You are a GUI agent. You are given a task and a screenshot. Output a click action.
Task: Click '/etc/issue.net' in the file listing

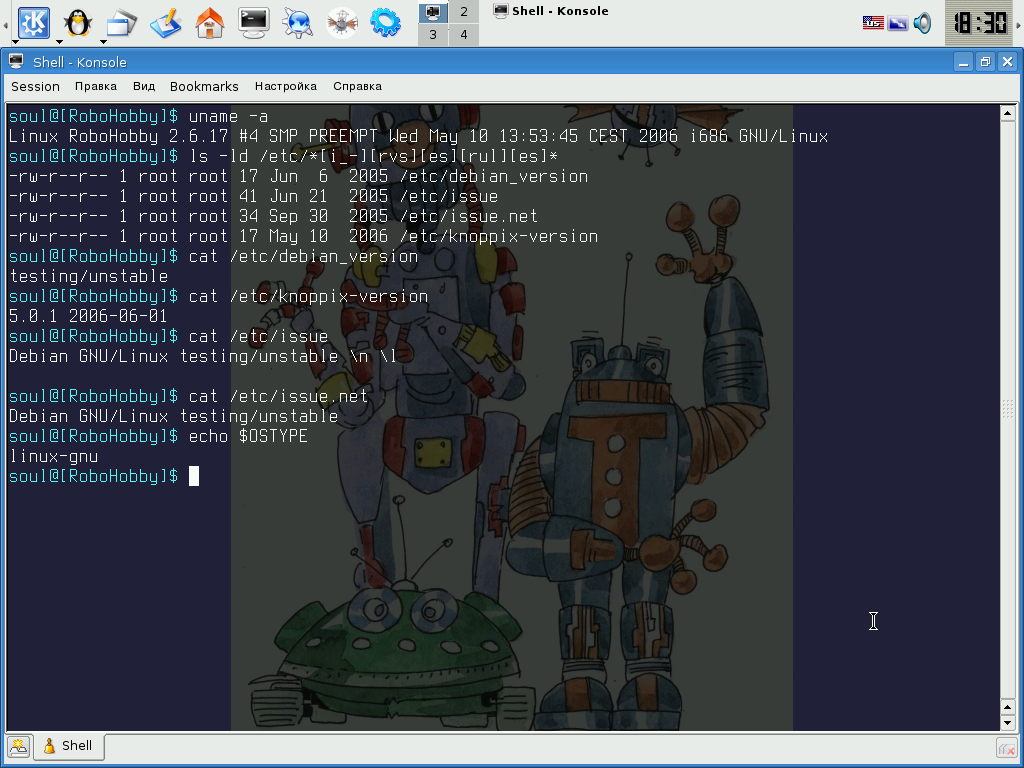pyautogui.click(x=469, y=216)
